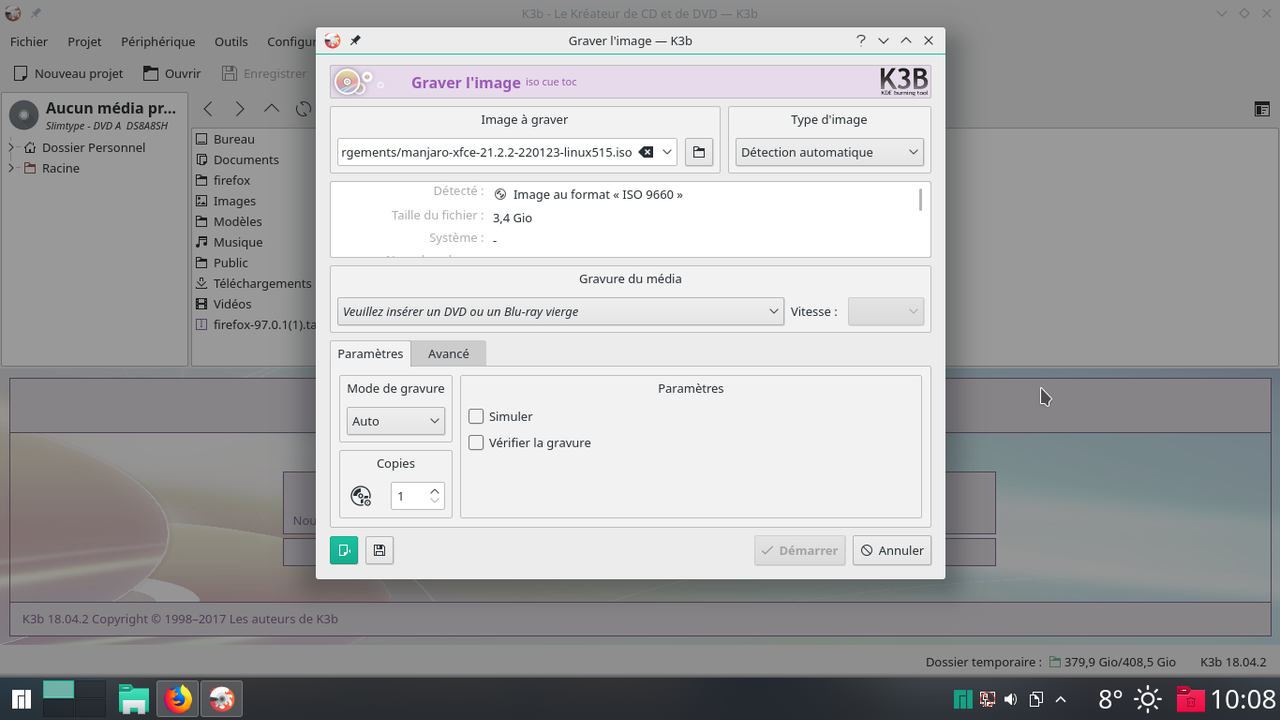
Task: Select the Public folder
Action: click(x=230, y=263)
